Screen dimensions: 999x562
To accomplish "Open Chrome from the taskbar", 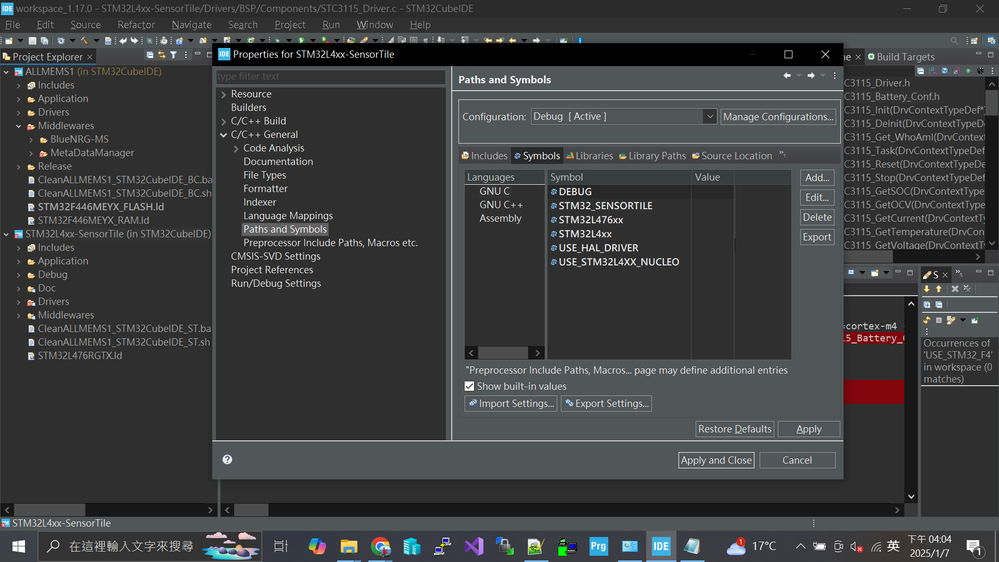I will pos(380,546).
